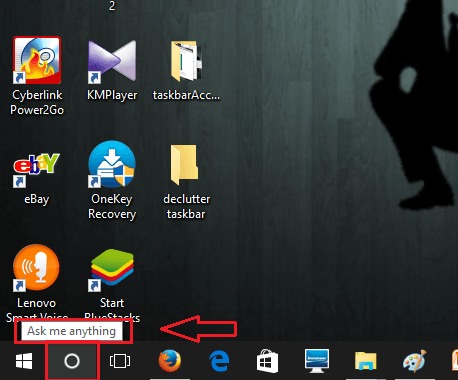The height and width of the screenshot is (380, 458).
Task: Launch the KMPlayer desktop shortcut
Action: 112,61
